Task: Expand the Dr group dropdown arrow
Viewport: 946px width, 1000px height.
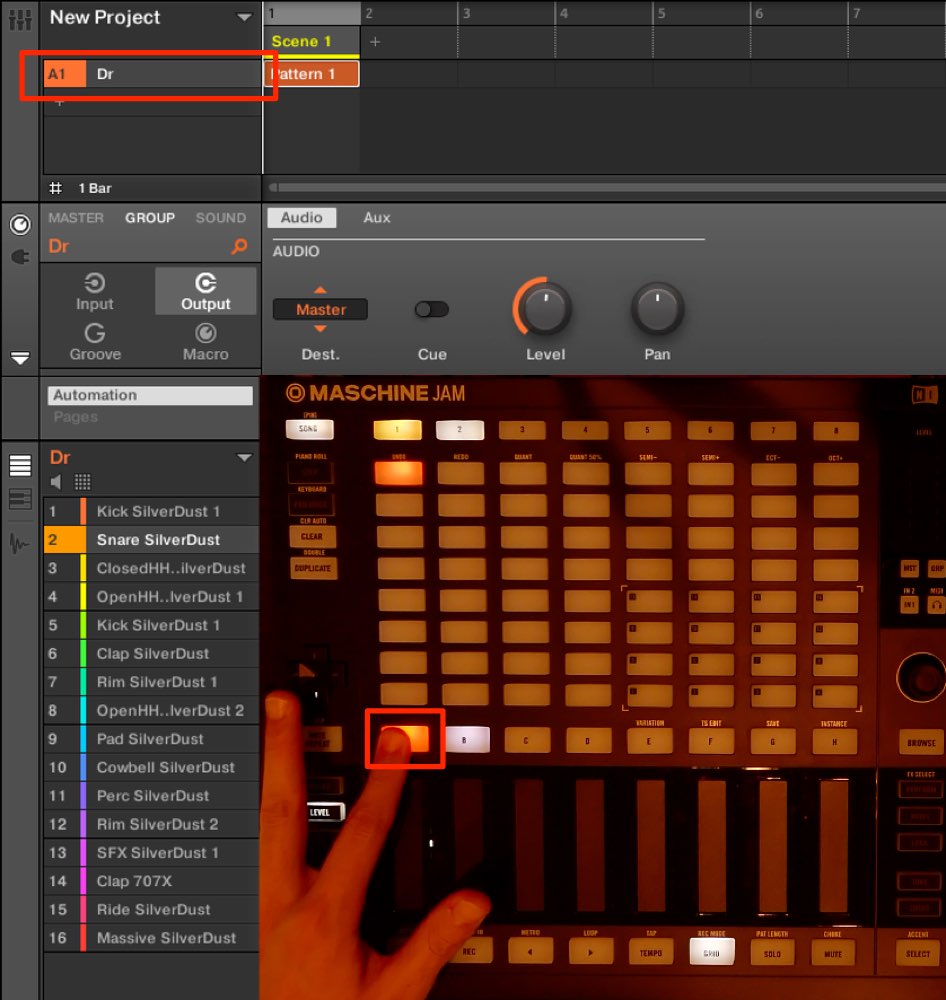Action: pos(244,458)
